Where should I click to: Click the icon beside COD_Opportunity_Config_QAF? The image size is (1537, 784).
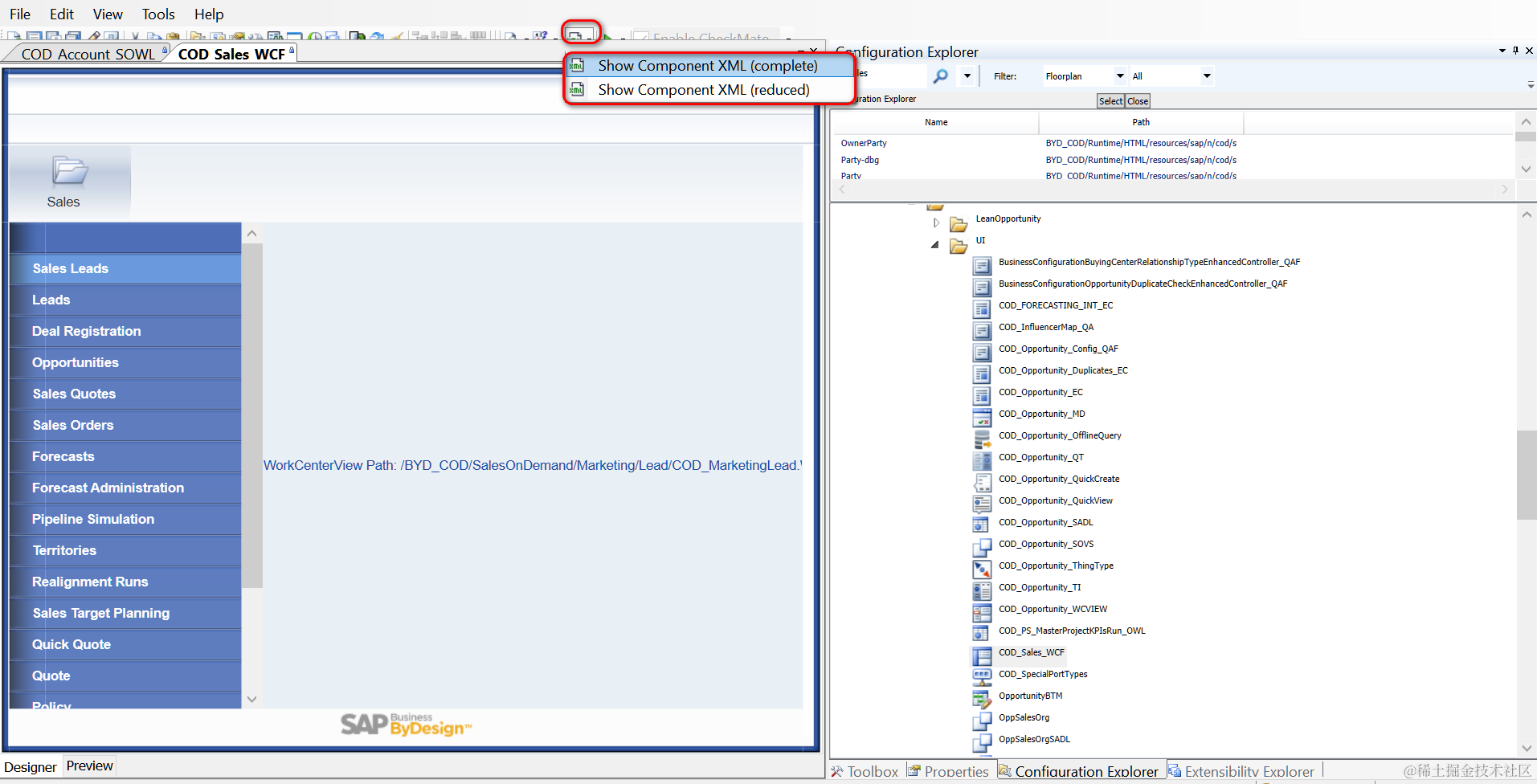(x=982, y=352)
